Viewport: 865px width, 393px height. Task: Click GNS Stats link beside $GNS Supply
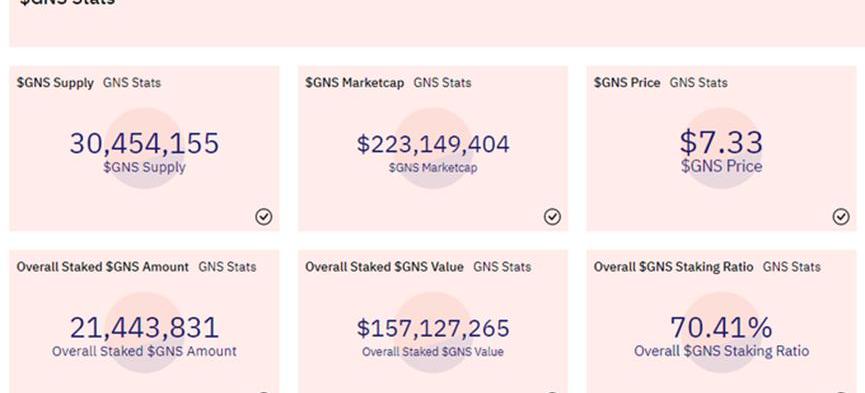(x=132, y=83)
